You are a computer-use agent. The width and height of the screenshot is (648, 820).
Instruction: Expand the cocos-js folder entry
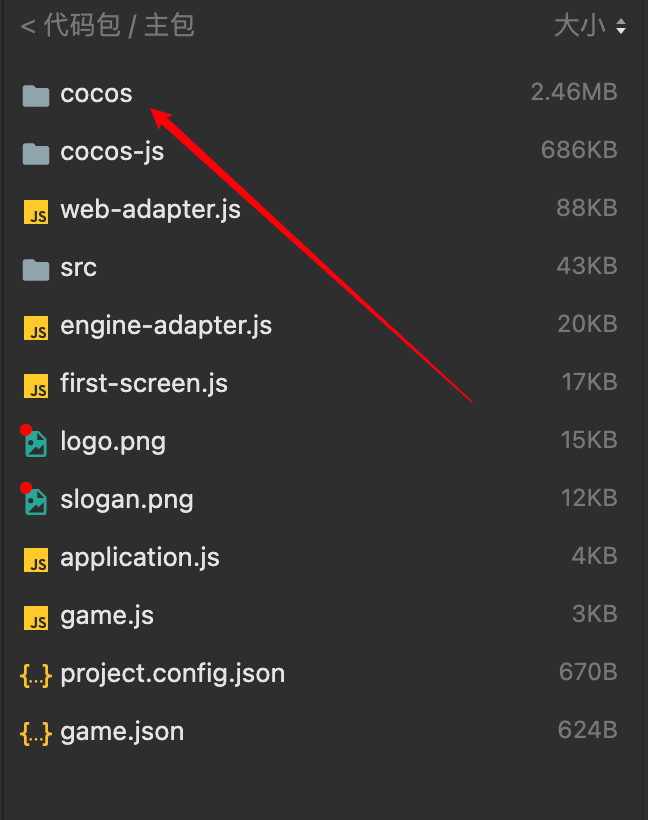click(112, 152)
